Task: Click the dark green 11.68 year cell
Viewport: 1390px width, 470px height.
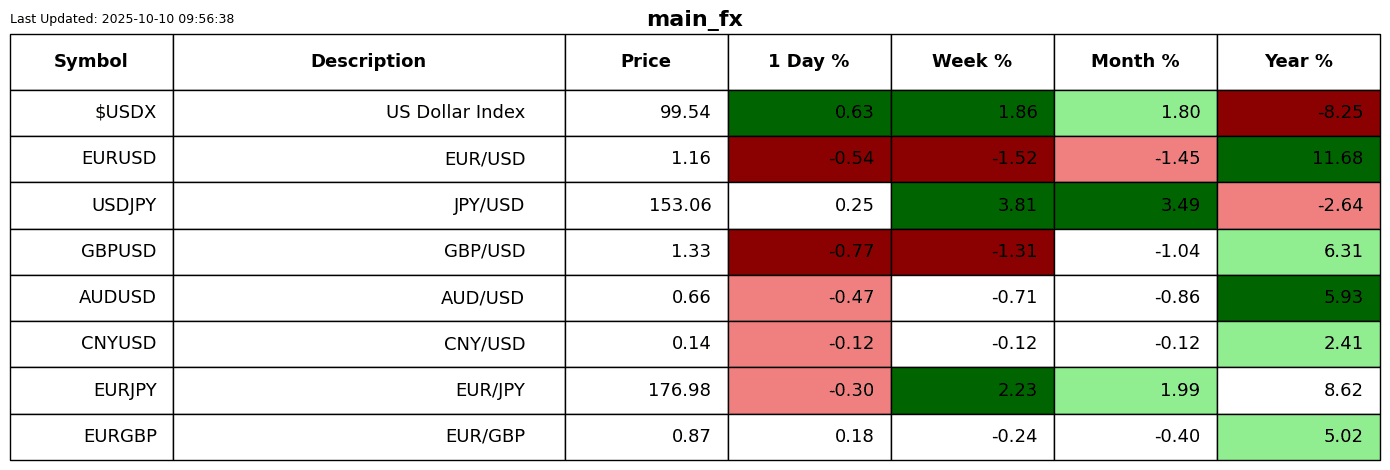Action: tap(1298, 159)
